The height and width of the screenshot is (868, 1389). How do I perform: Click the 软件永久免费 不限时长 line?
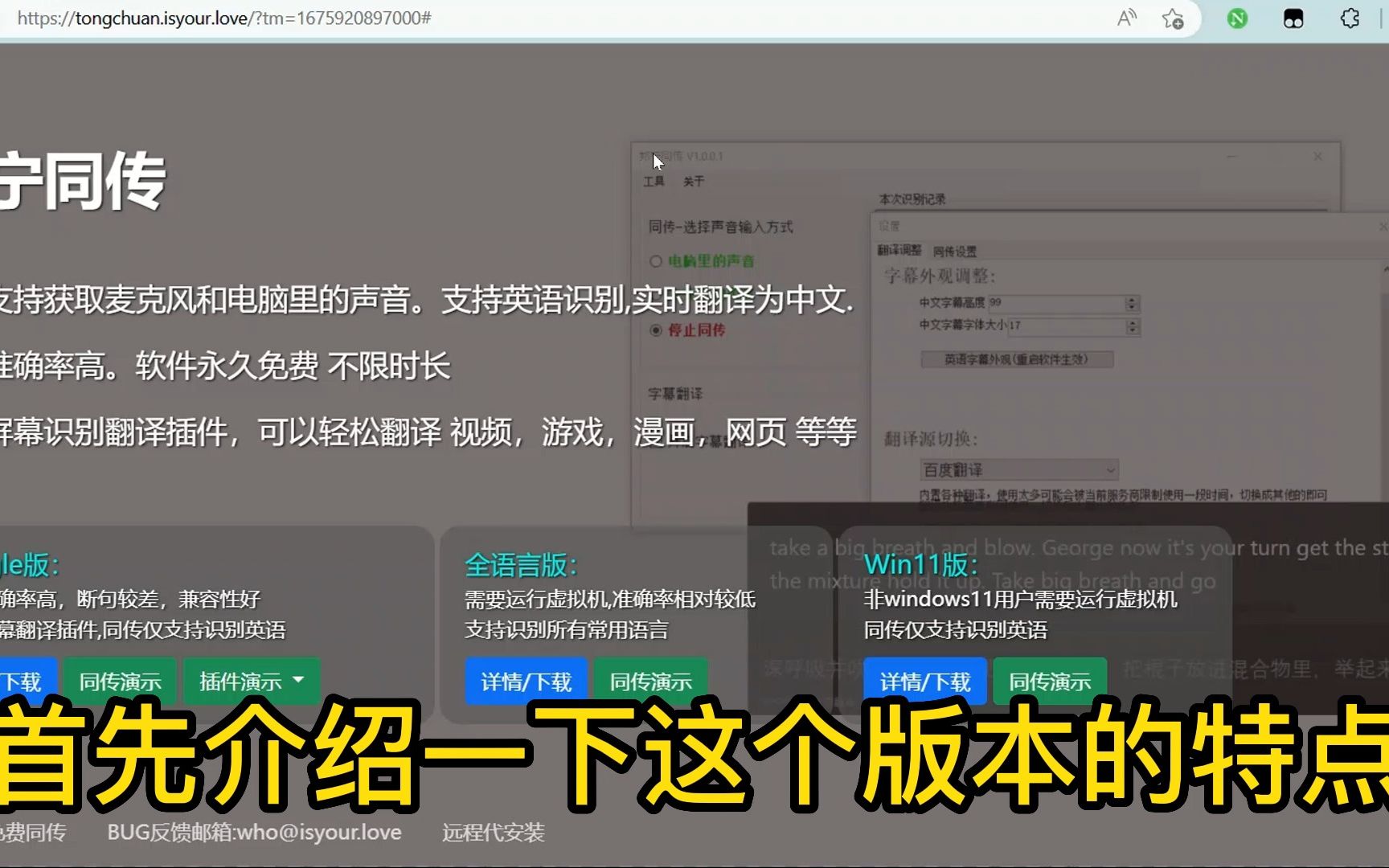coord(293,366)
